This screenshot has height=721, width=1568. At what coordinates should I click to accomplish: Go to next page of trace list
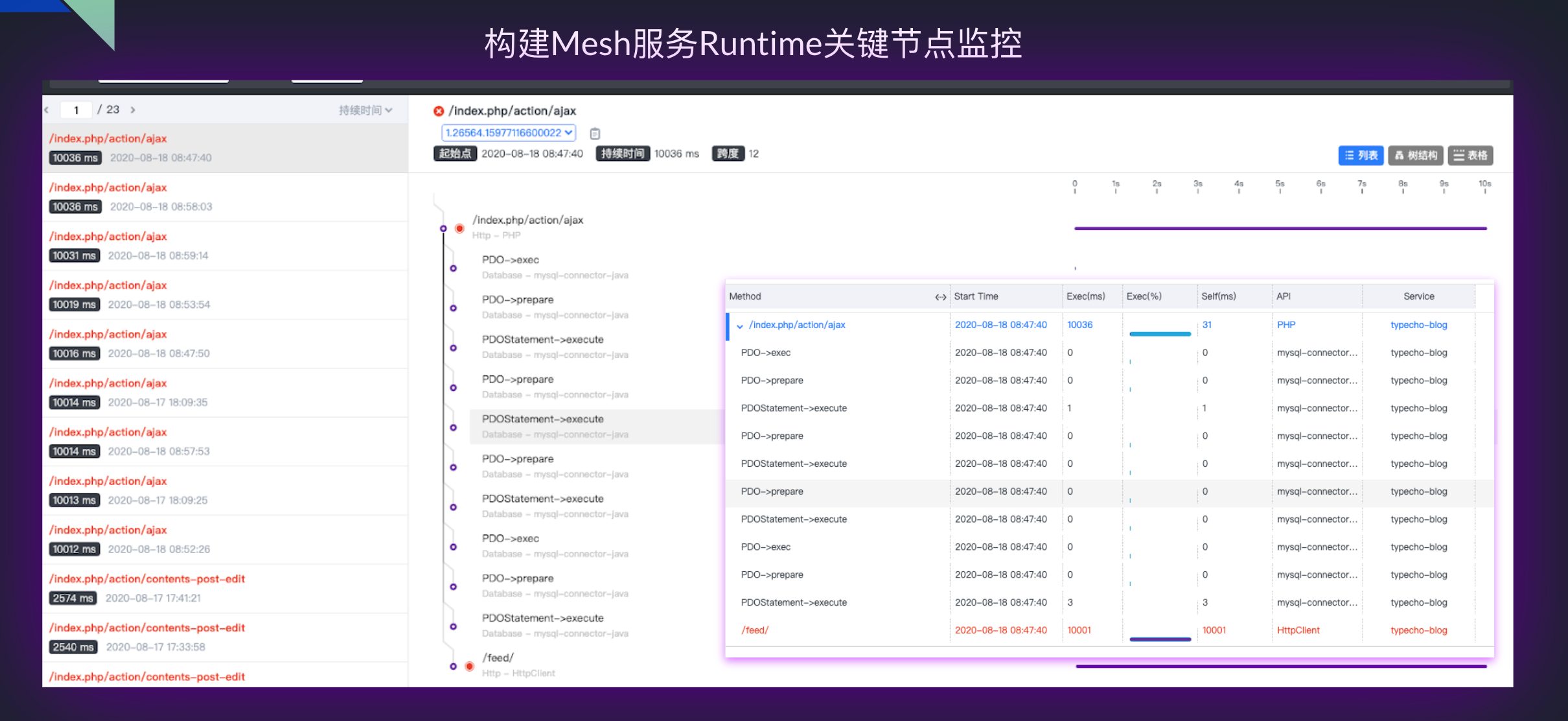pos(133,110)
